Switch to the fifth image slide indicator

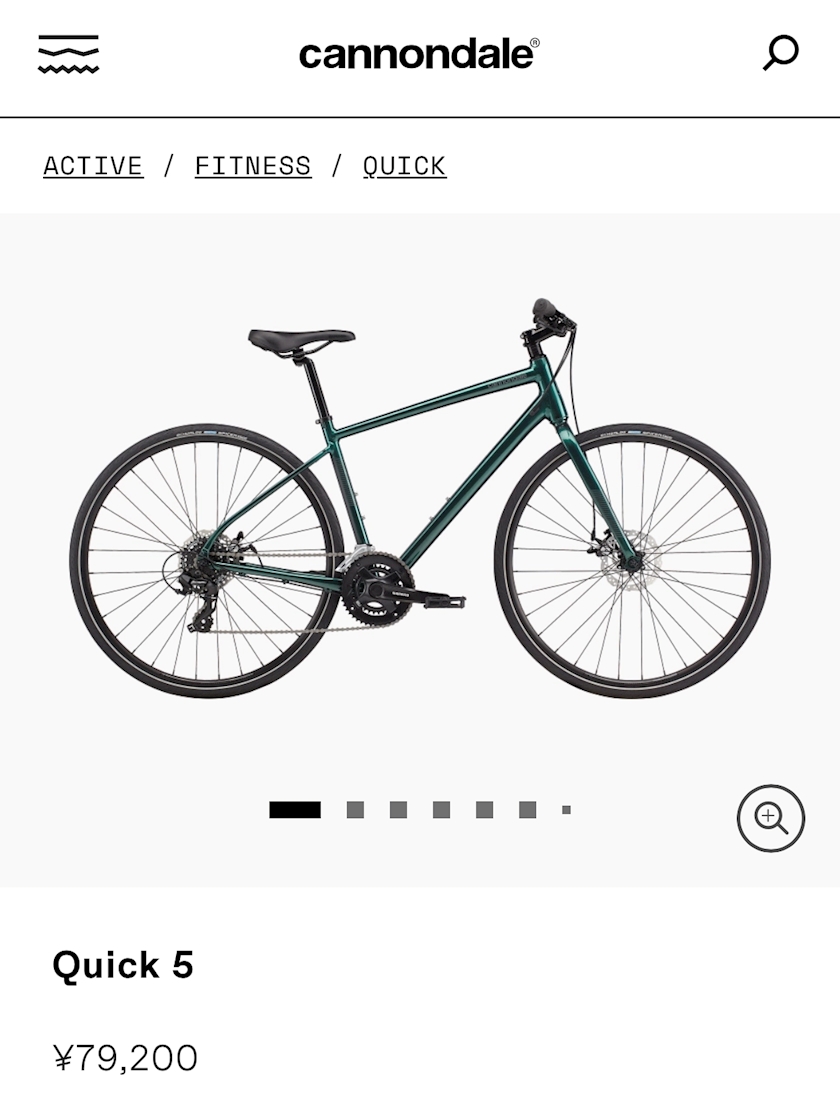coord(484,810)
